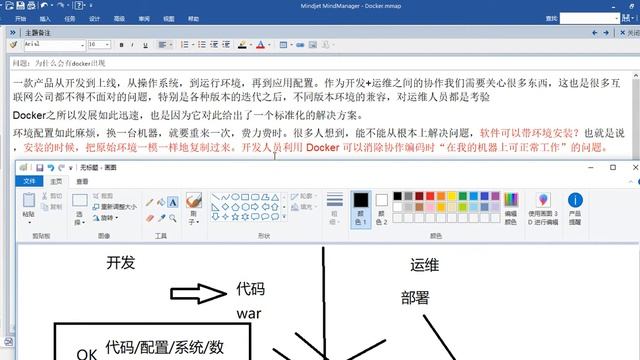
Task: Undo the last MindManager action
Action: pos(44,6)
